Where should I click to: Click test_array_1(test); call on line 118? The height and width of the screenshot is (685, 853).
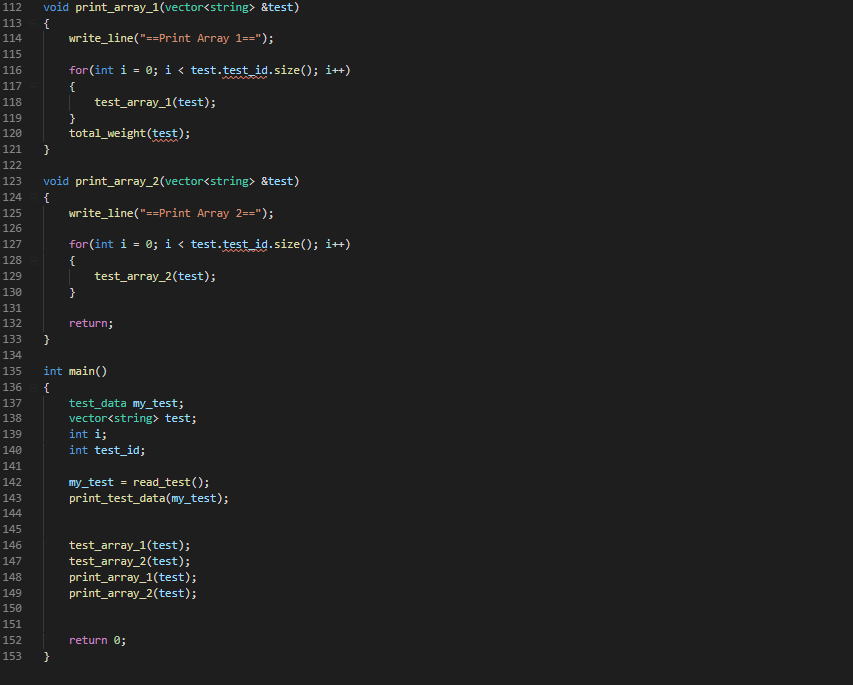(x=155, y=102)
